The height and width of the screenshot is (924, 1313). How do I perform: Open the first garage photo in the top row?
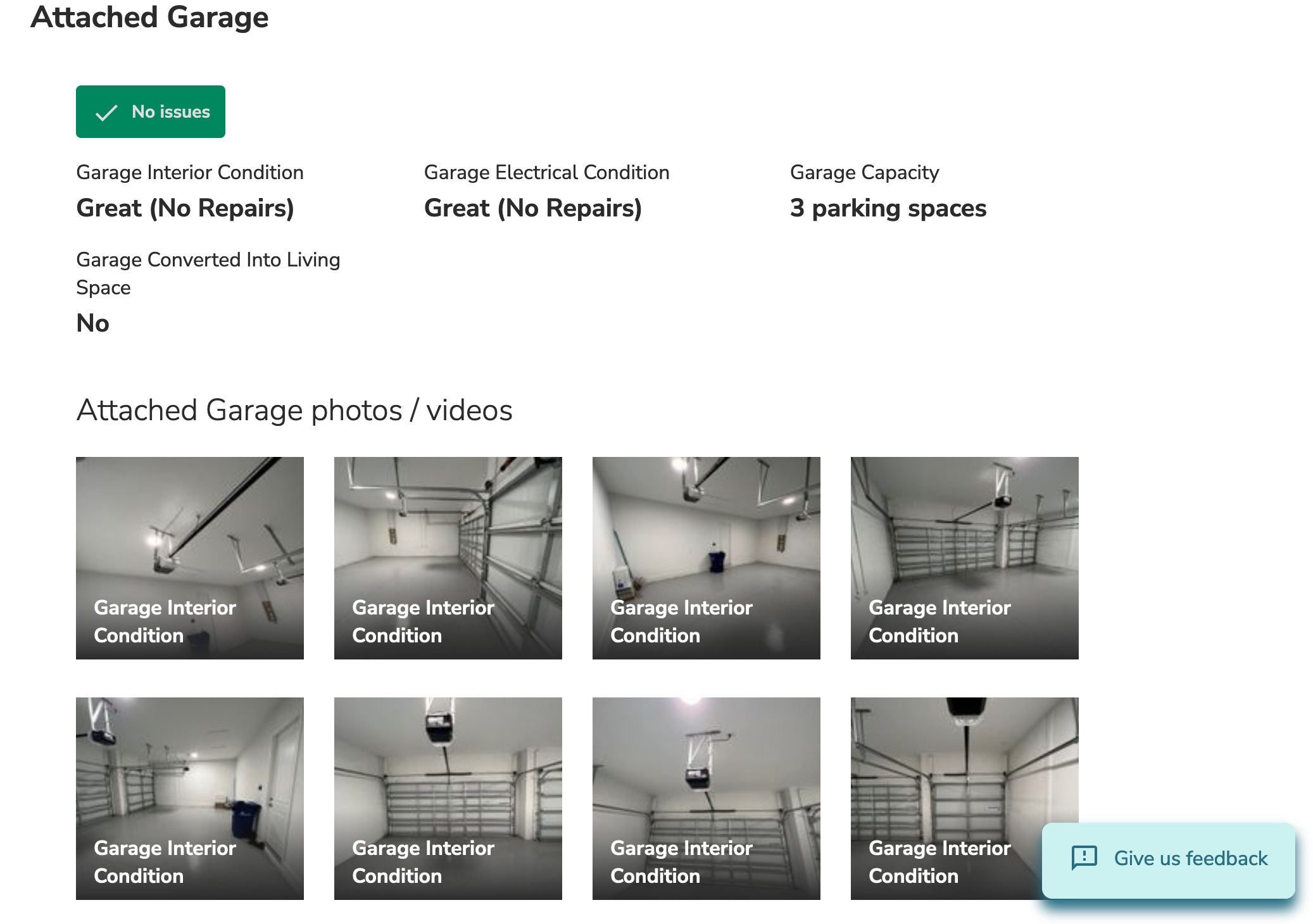190,558
